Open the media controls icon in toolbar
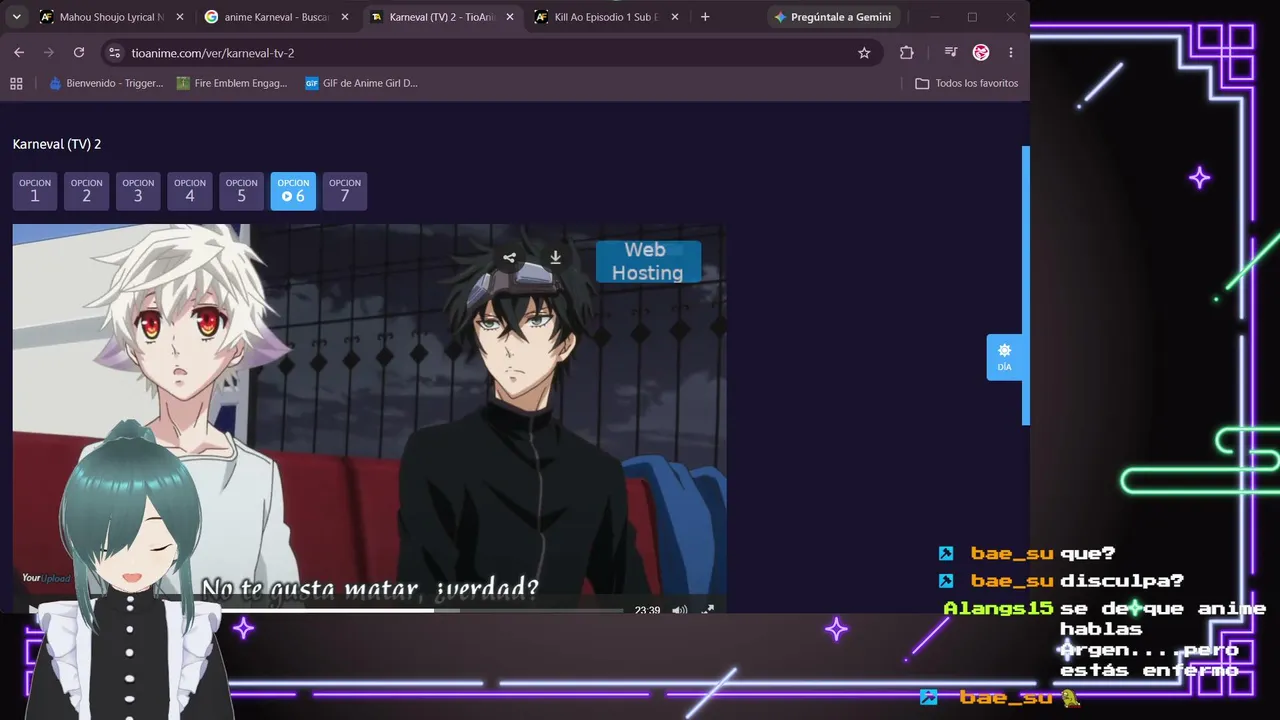Image resolution: width=1280 pixels, height=720 pixels. click(x=951, y=53)
